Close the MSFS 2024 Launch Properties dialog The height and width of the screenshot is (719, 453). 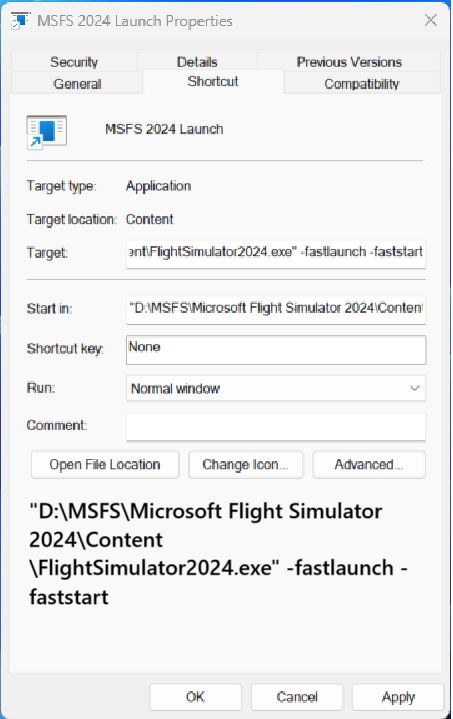coord(431,20)
